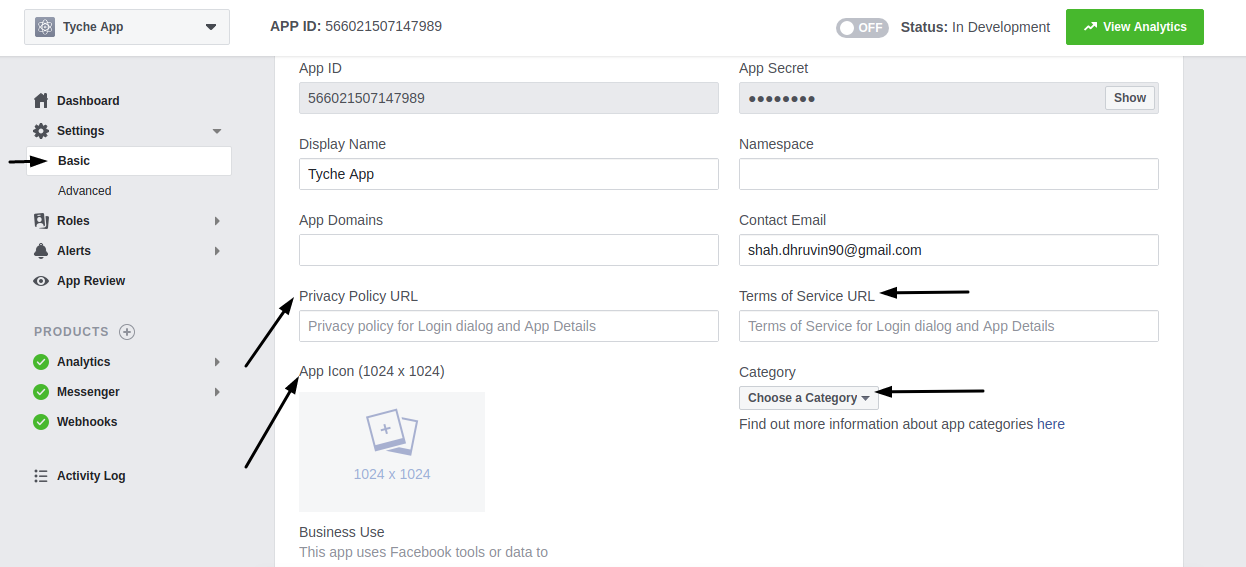
Task: Click the 'here' app categories link
Action: pos(1051,424)
